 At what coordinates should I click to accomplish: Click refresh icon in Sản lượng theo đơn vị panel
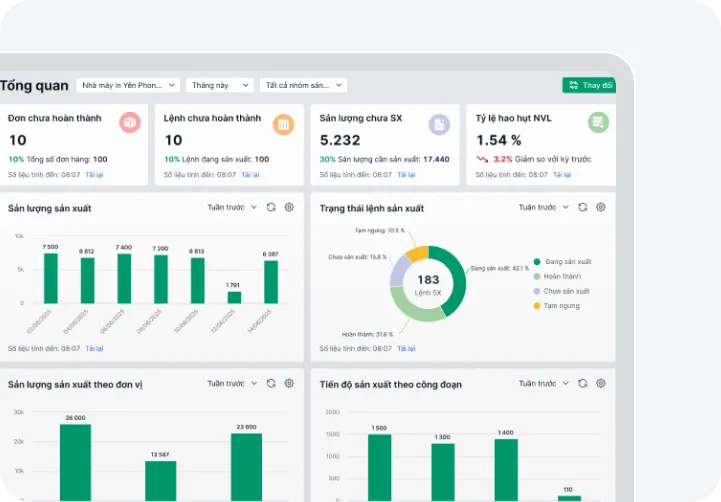point(270,383)
